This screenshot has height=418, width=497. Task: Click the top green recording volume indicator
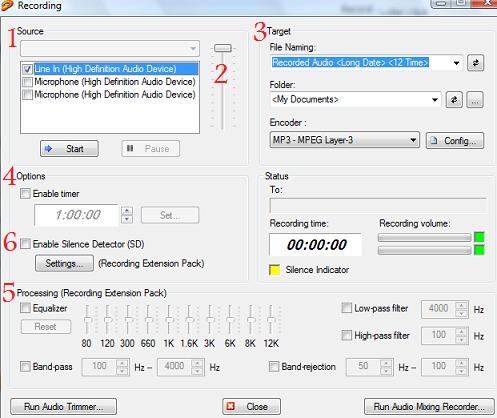[479, 237]
